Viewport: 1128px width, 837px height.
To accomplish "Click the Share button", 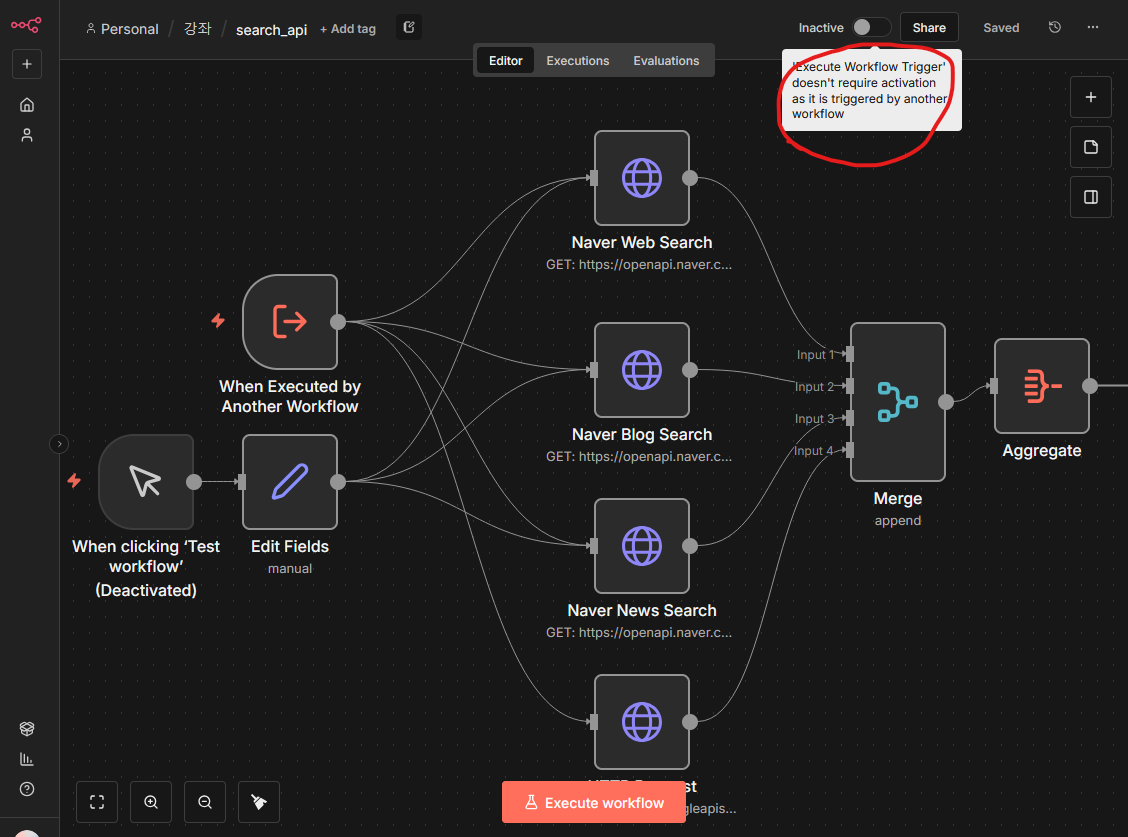I will click(x=929, y=27).
